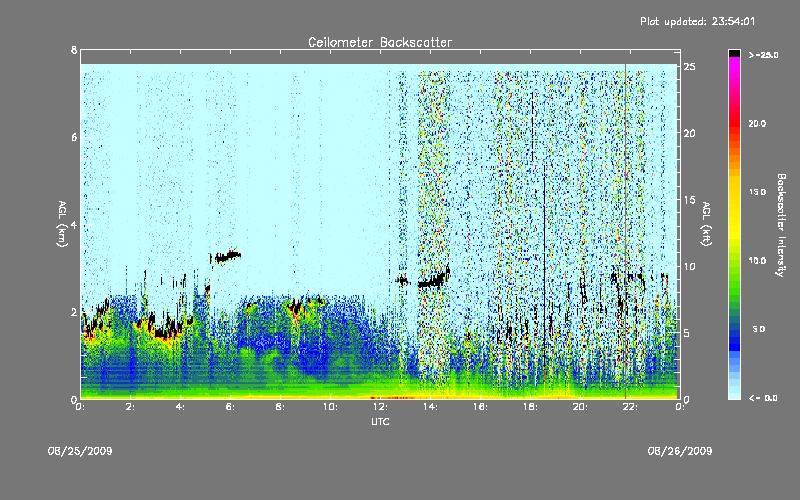The width and height of the screenshot is (800, 500).
Task: Click the small cloud echo near 13 UTC
Action: 403,280
